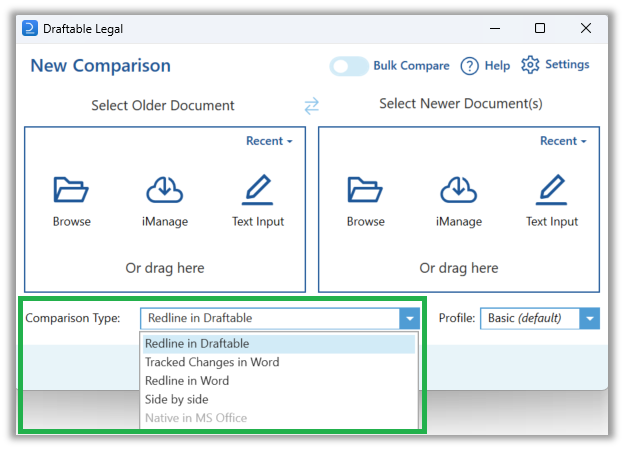
Task: Open Recent dropdown for Newer Document(s)
Action: coord(563,141)
